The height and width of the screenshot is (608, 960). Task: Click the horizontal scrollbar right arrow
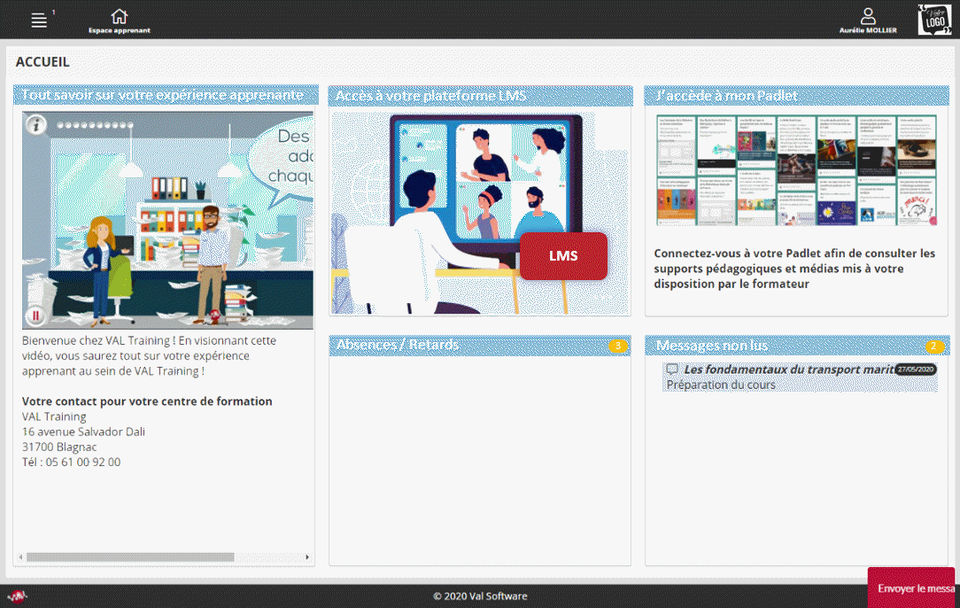coord(307,557)
